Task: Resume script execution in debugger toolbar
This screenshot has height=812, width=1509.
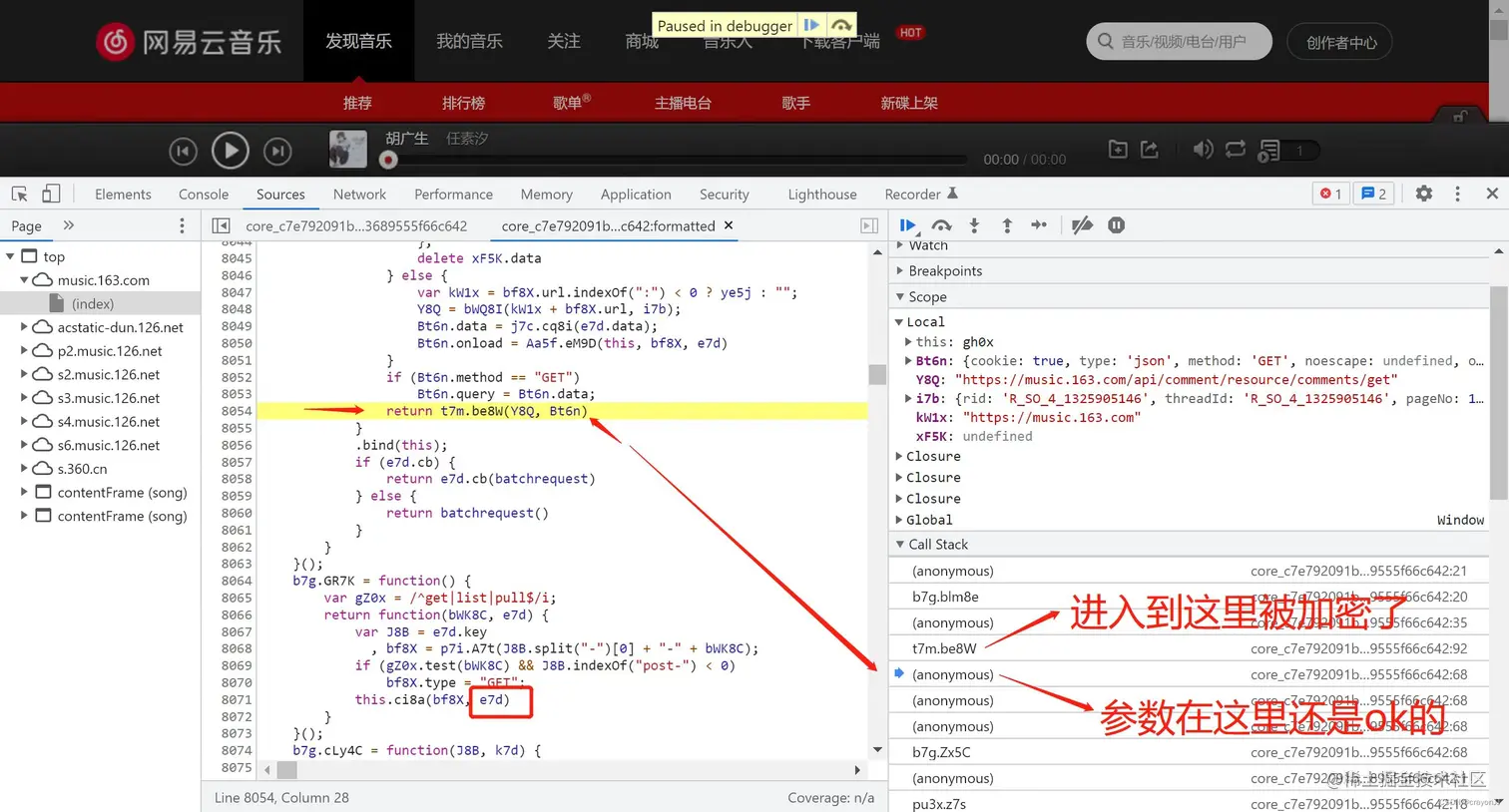Action: 907,225
